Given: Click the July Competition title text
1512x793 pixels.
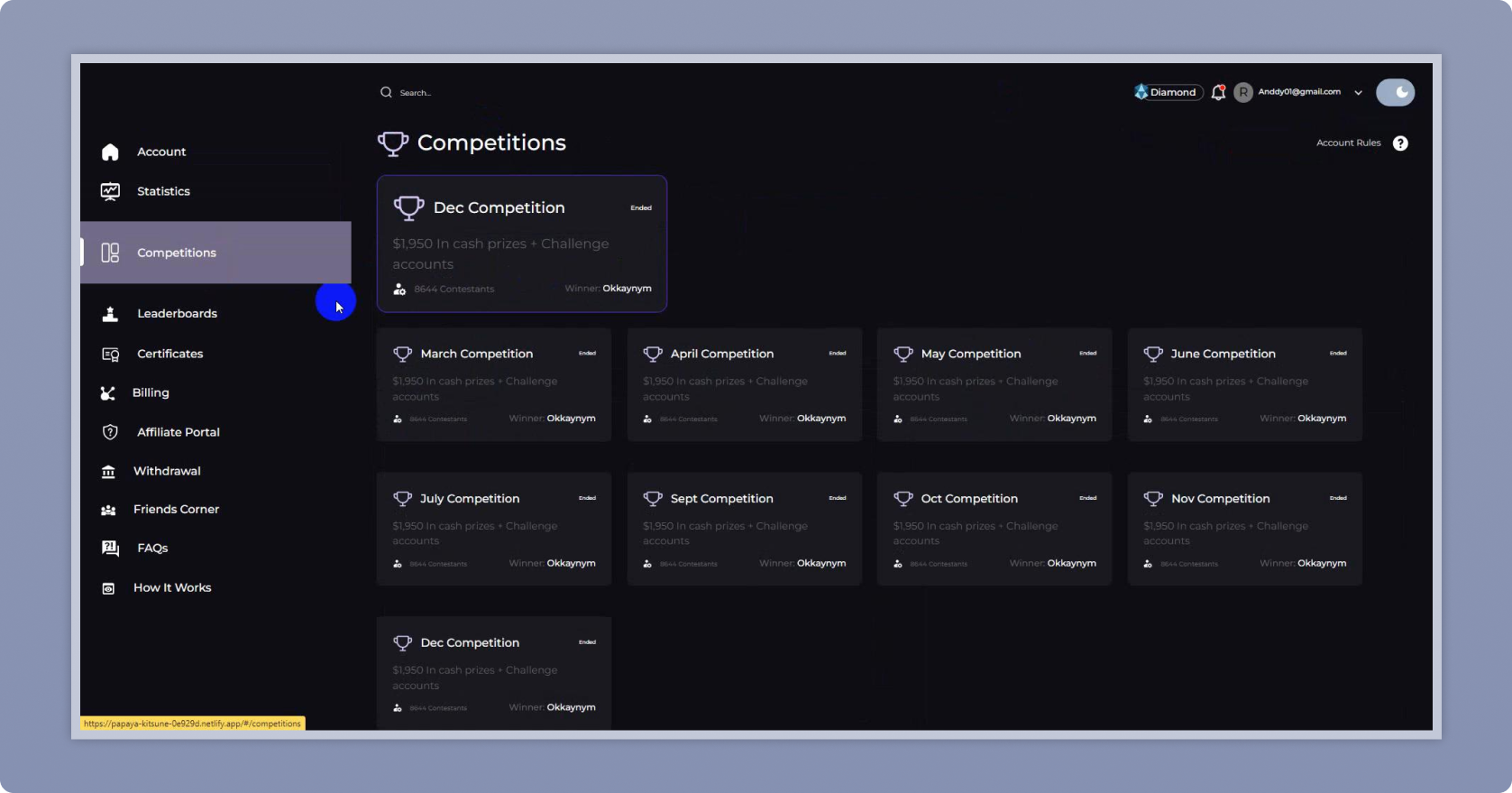Looking at the screenshot, I should point(470,499).
